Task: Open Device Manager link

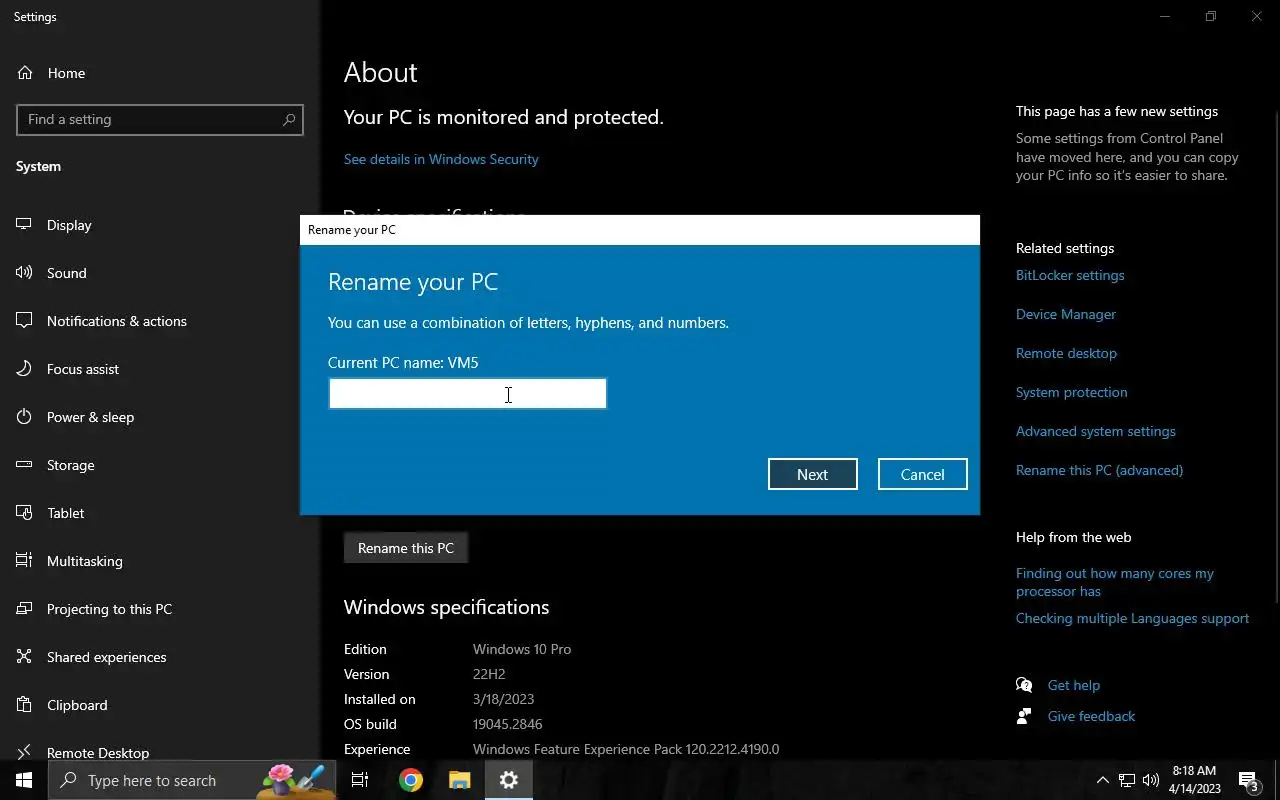Action: tap(1066, 314)
